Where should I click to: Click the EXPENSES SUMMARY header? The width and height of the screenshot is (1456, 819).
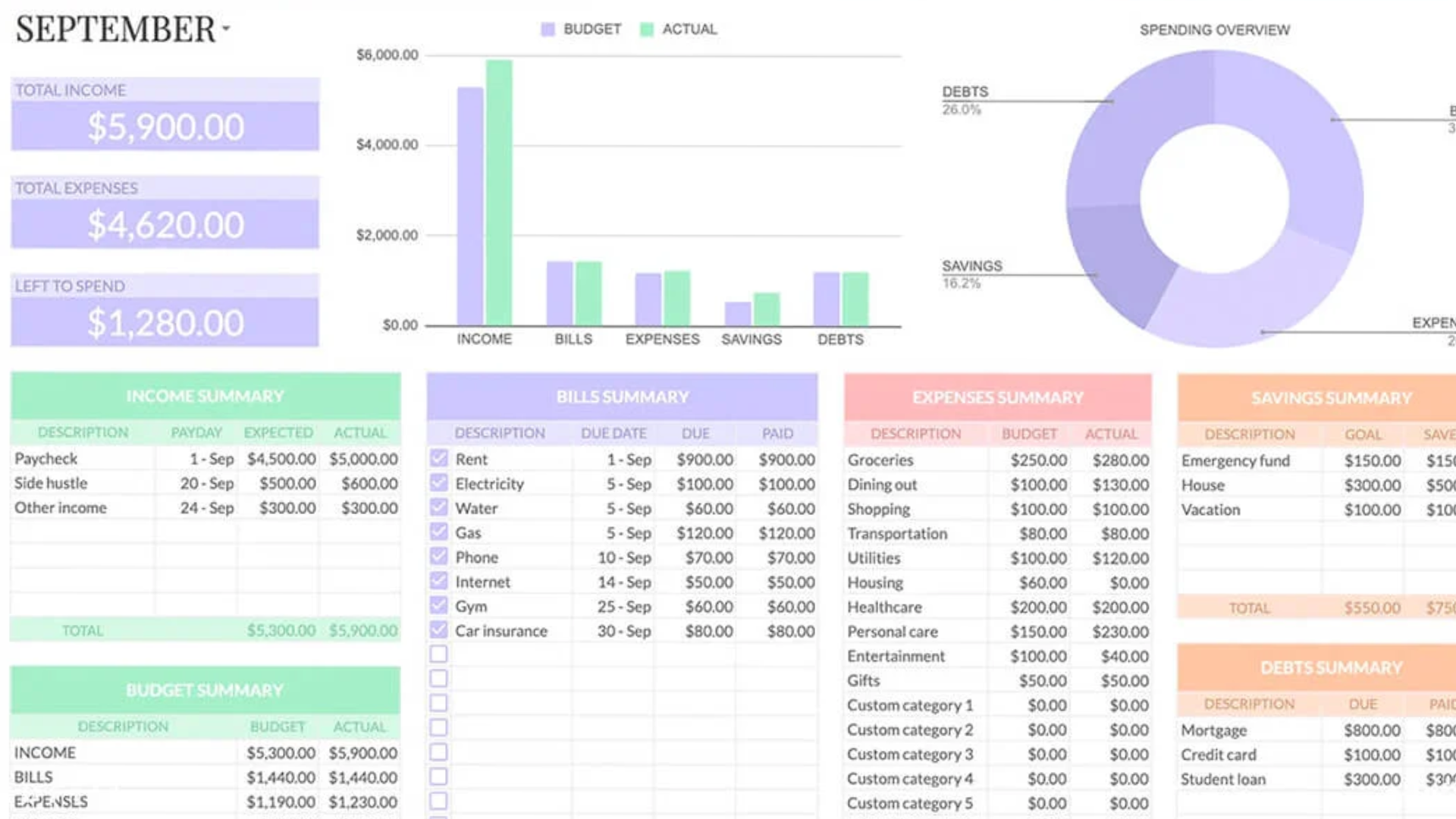(x=997, y=397)
